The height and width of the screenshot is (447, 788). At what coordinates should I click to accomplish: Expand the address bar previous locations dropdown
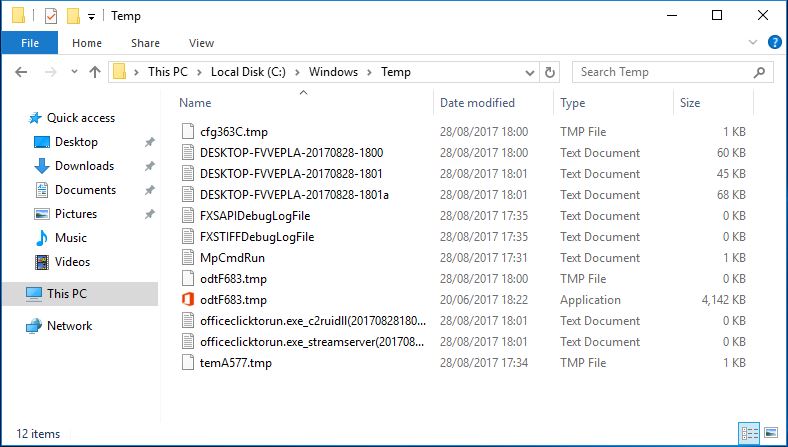click(x=529, y=72)
